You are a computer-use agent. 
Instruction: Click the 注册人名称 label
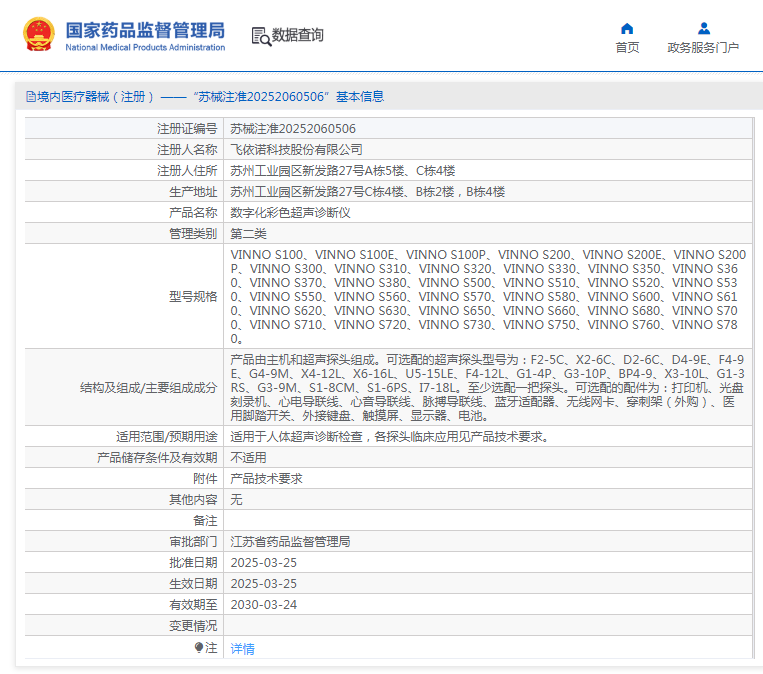click(x=187, y=149)
